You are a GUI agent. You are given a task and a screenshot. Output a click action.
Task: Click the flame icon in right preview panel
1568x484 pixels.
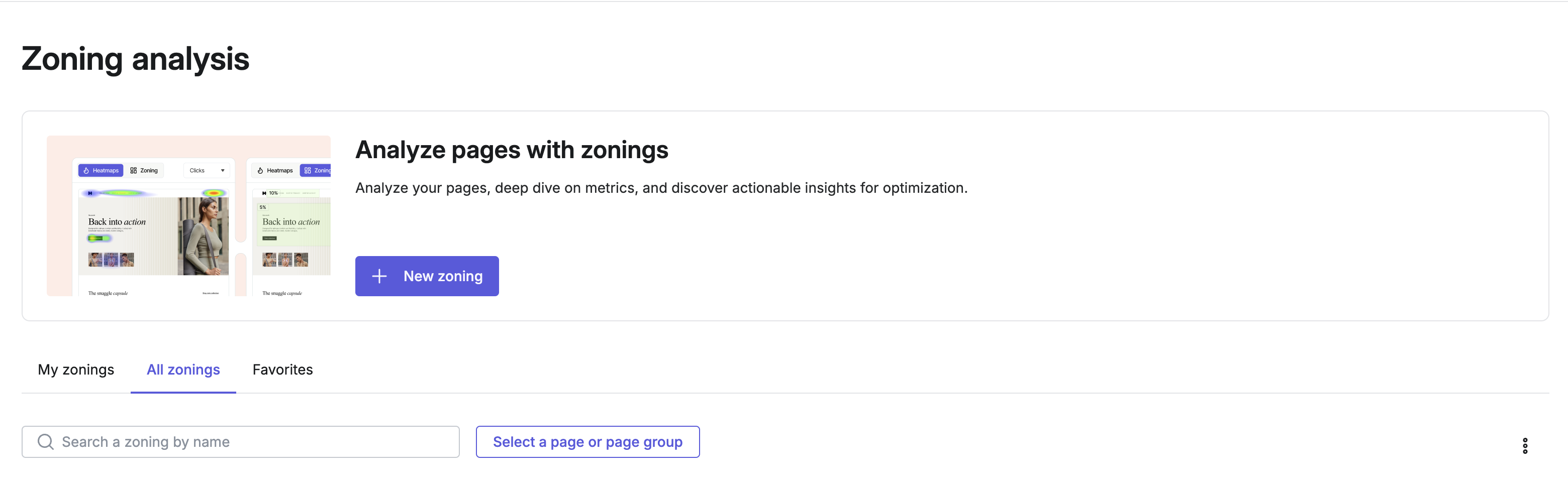tap(260, 172)
